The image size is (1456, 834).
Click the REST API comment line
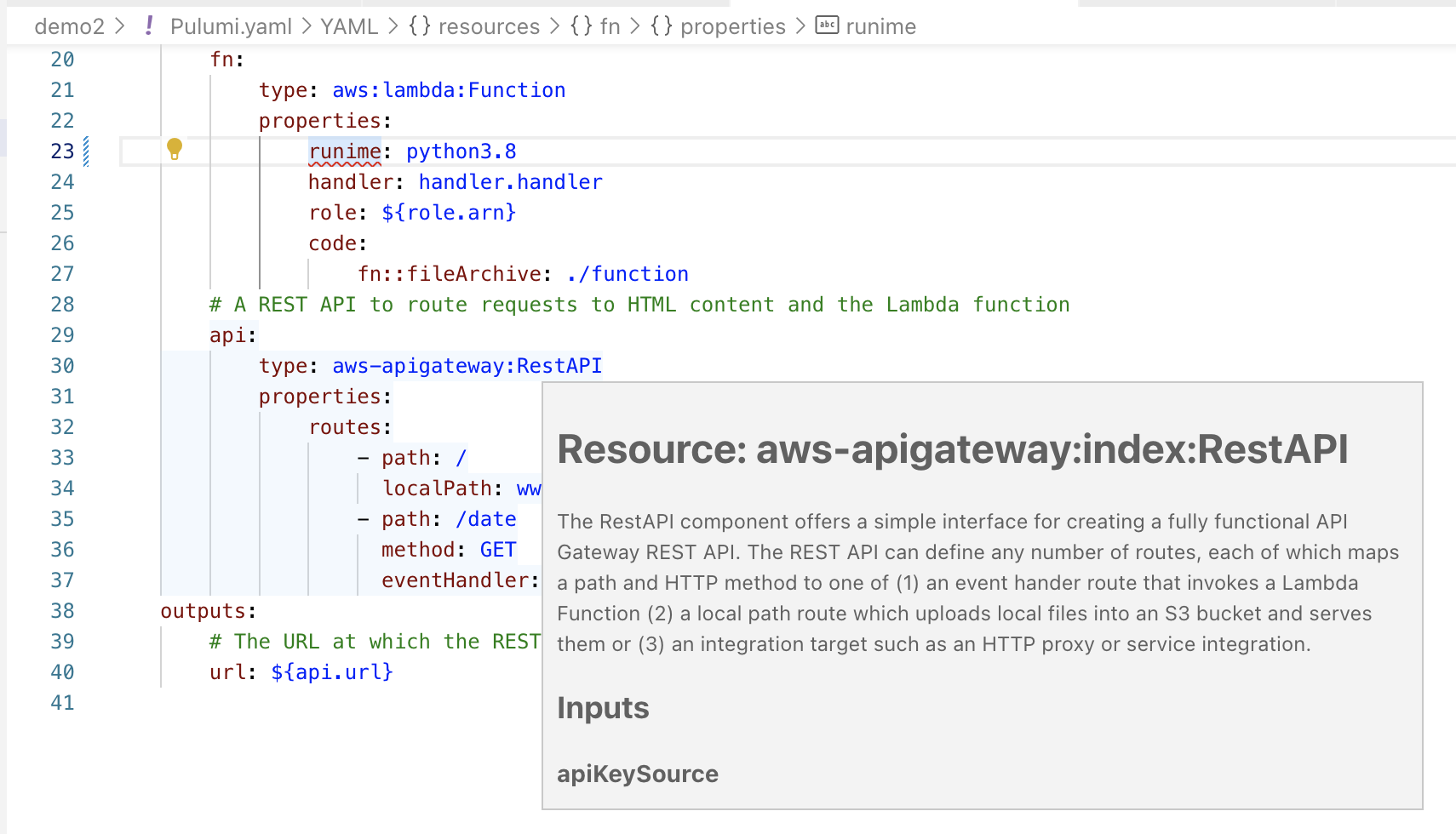coord(639,305)
